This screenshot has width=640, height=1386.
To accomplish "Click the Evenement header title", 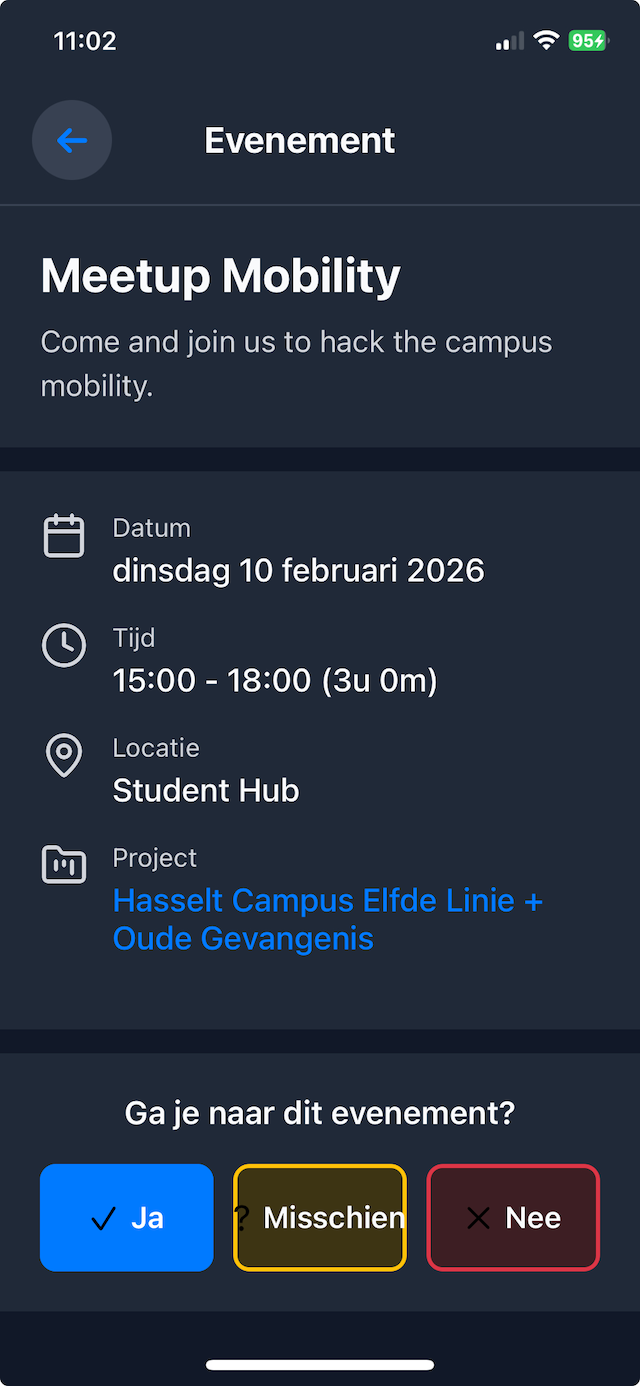I will pos(300,140).
